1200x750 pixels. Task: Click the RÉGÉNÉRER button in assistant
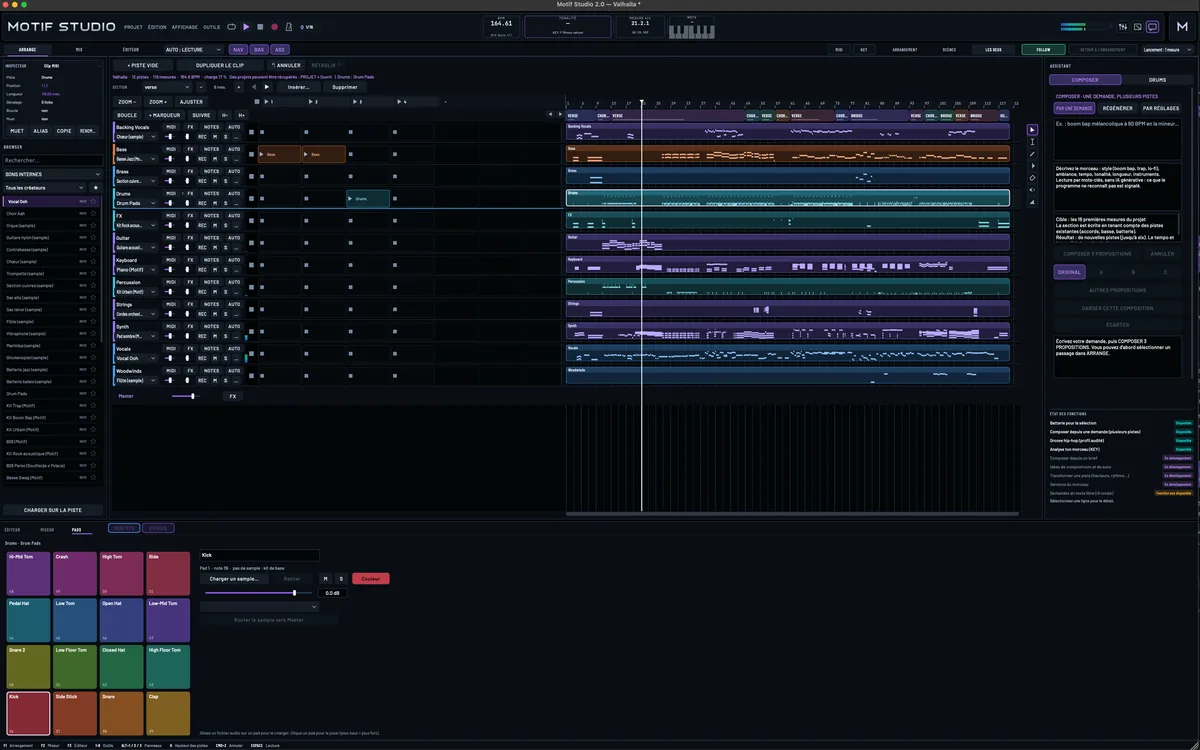pyautogui.click(x=1117, y=108)
